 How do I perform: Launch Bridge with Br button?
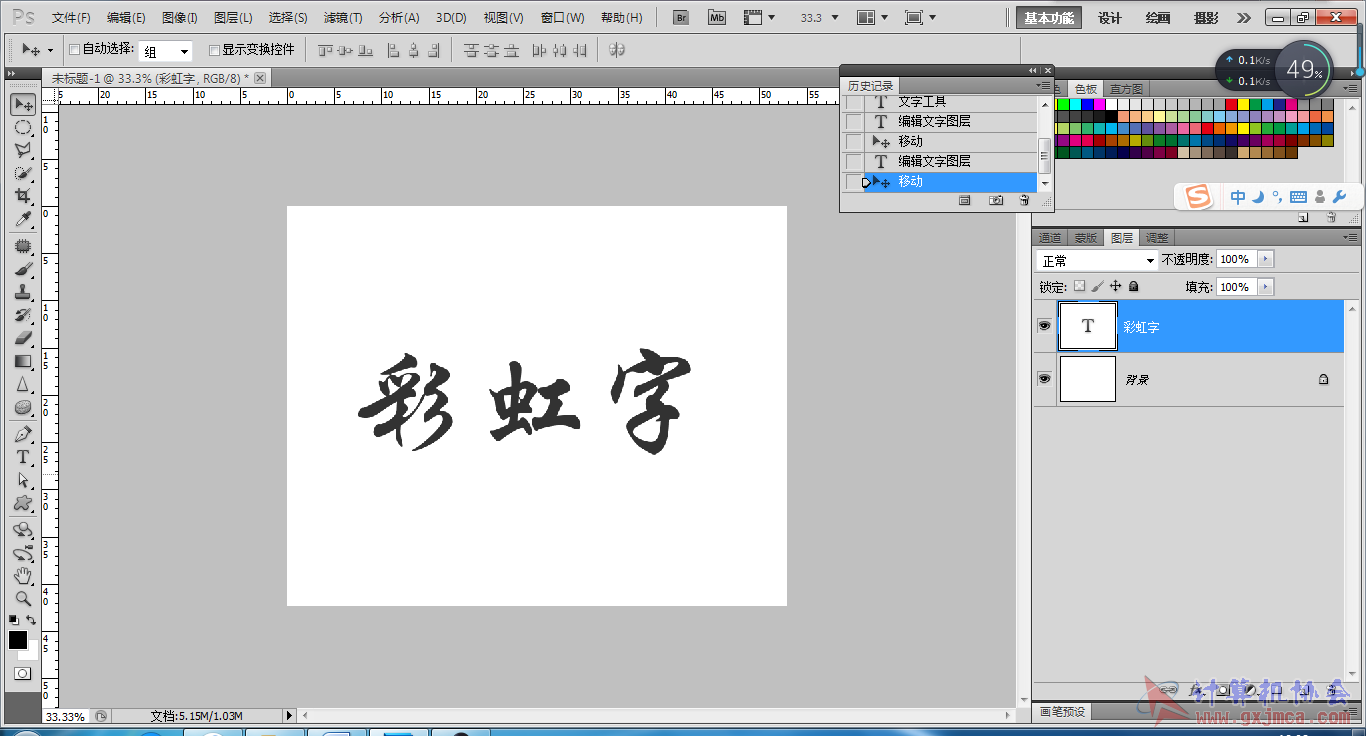pos(682,17)
